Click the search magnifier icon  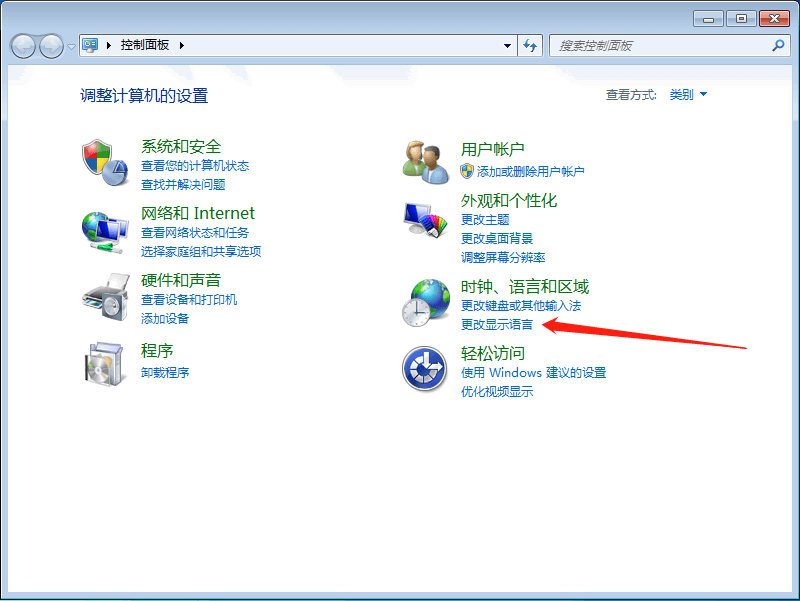[x=778, y=46]
